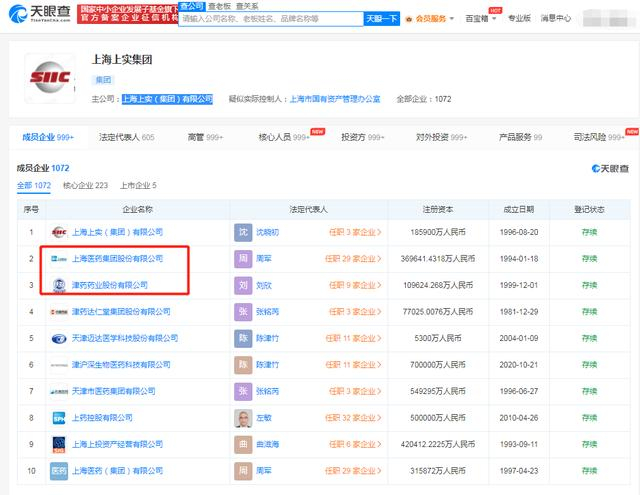The width and height of the screenshot is (640, 495).
Task: Switch to the 投资方 tab
Action: (x=363, y=138)
